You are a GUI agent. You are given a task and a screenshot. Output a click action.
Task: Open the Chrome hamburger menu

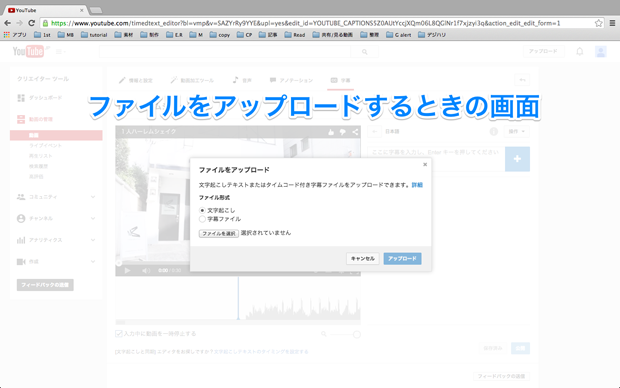[612, 23]
